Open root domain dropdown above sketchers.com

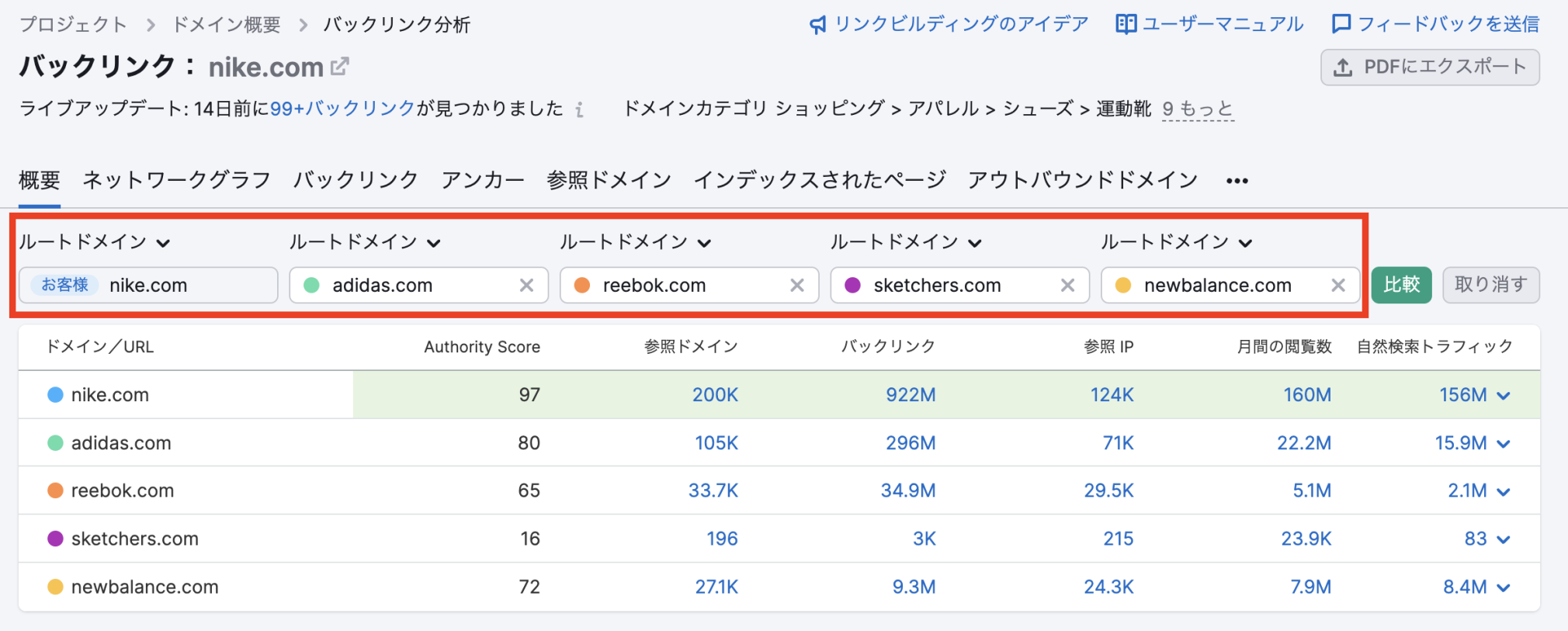[906, 242]
